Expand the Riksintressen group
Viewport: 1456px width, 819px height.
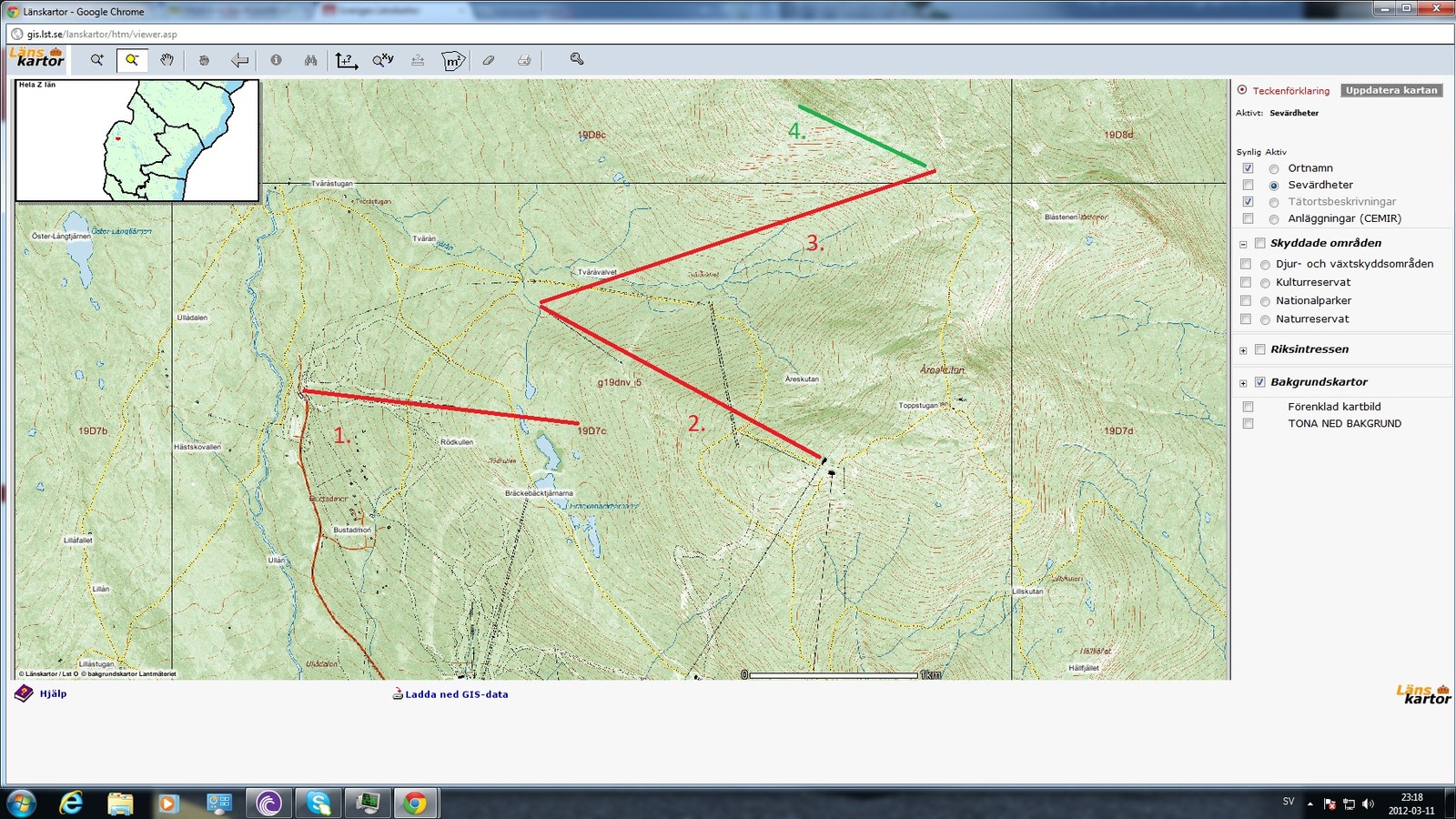tap(1243, 350)
